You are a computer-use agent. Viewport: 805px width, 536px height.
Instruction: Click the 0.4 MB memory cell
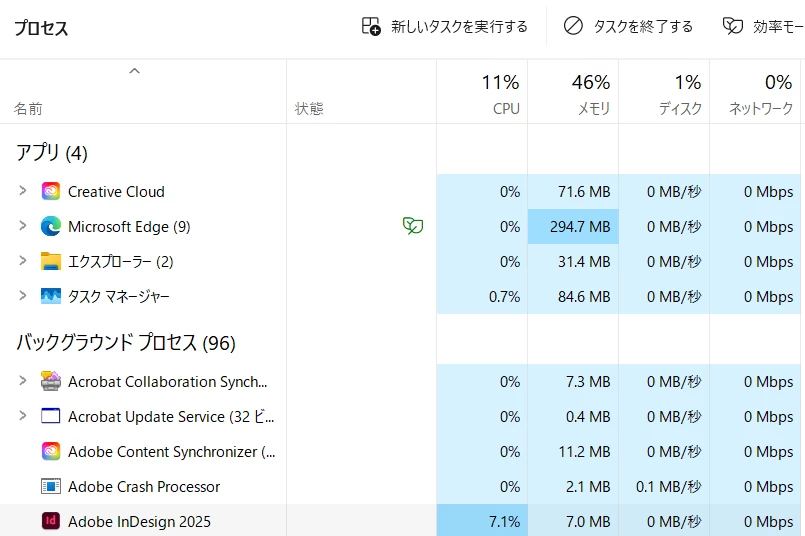573,416
